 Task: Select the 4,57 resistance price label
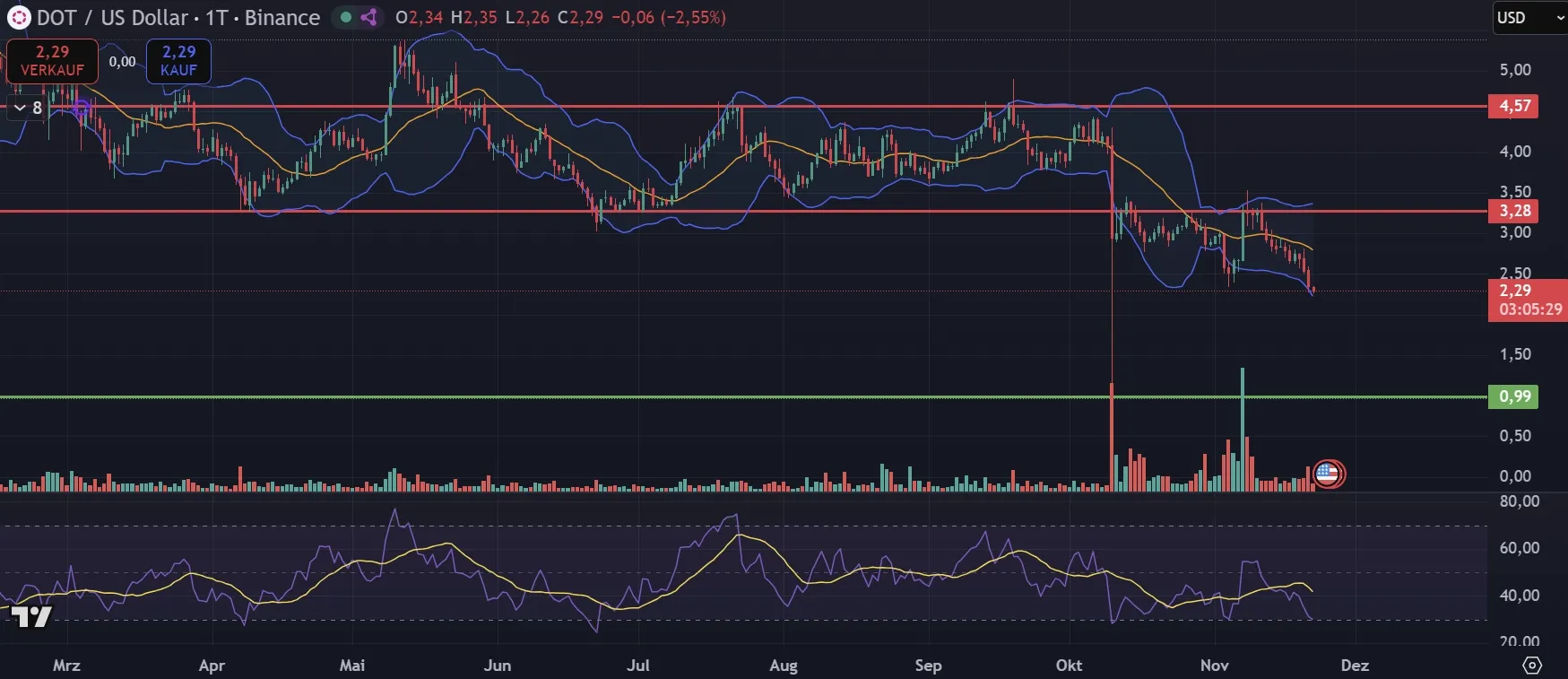coord(1513,106)
